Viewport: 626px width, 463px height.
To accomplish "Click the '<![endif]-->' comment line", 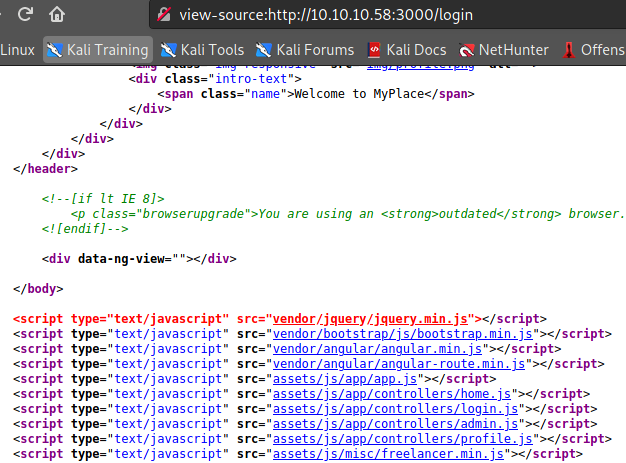I will click(85, 229).
